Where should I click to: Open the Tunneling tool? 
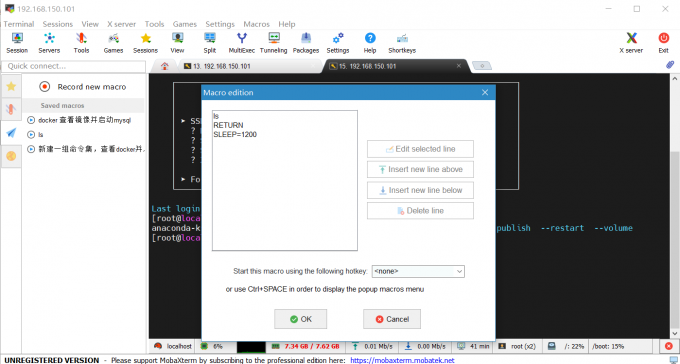pos(273,43)
